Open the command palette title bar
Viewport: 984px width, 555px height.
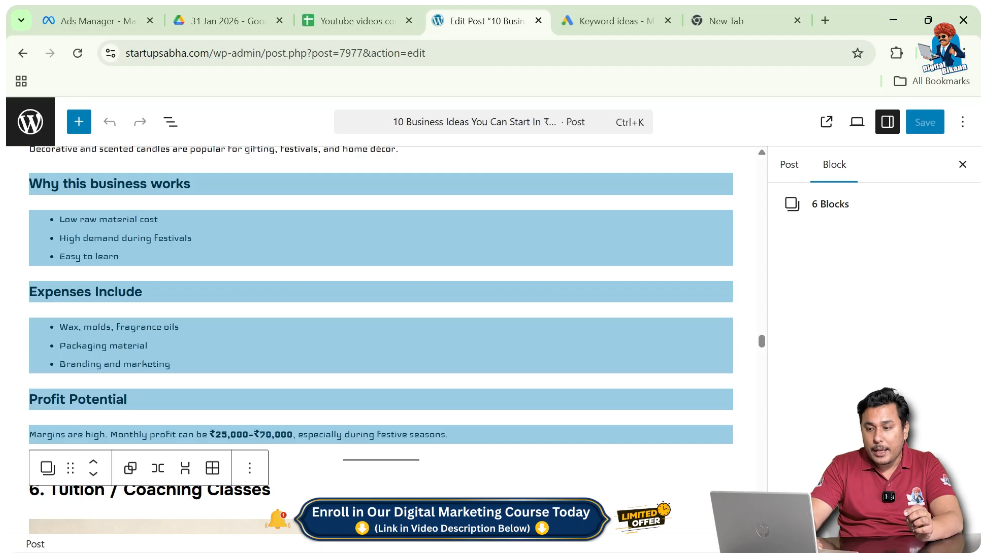(x=493, y=122)
